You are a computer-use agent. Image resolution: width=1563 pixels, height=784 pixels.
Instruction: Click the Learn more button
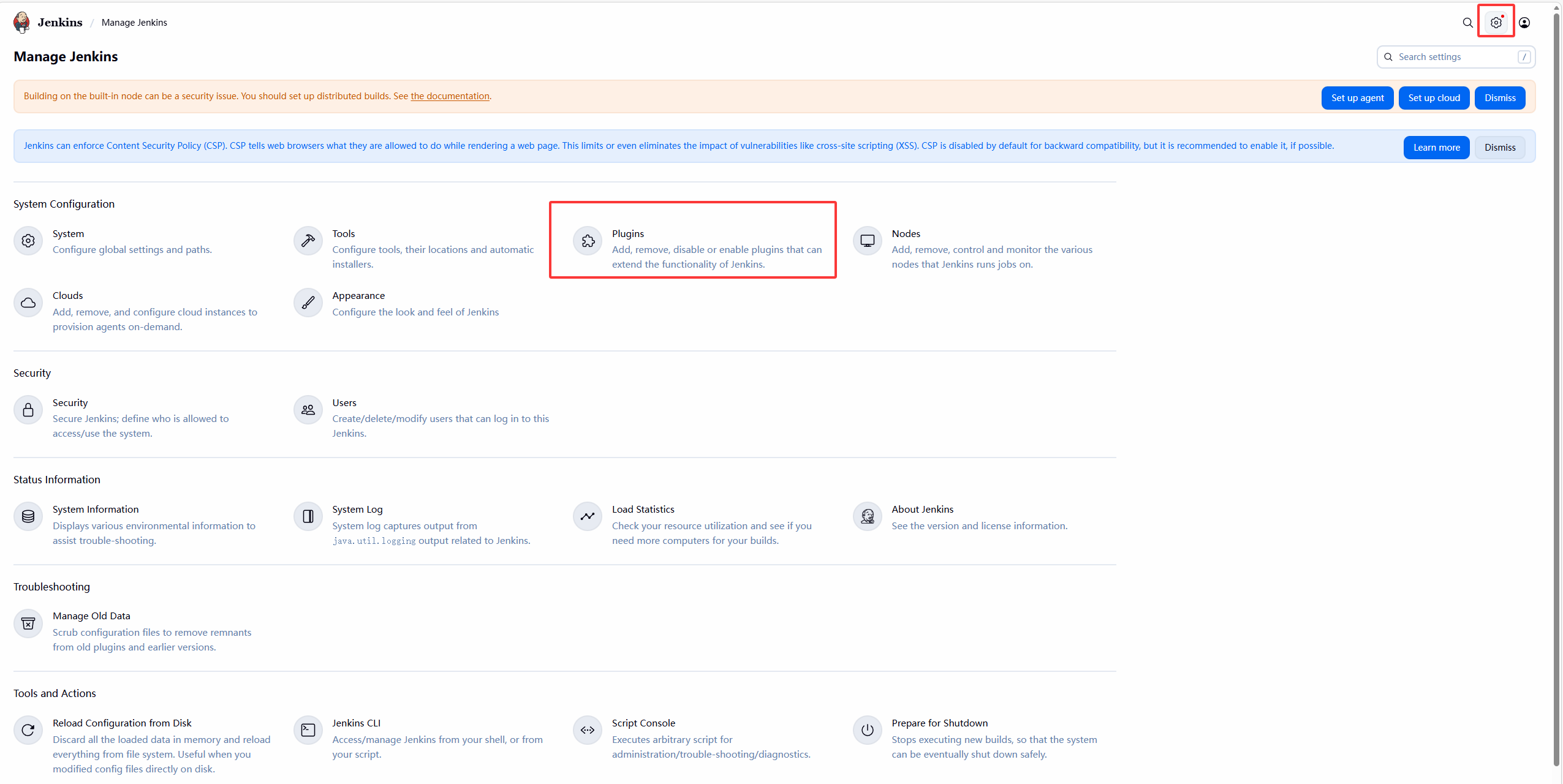click(x=1436, y=148)
